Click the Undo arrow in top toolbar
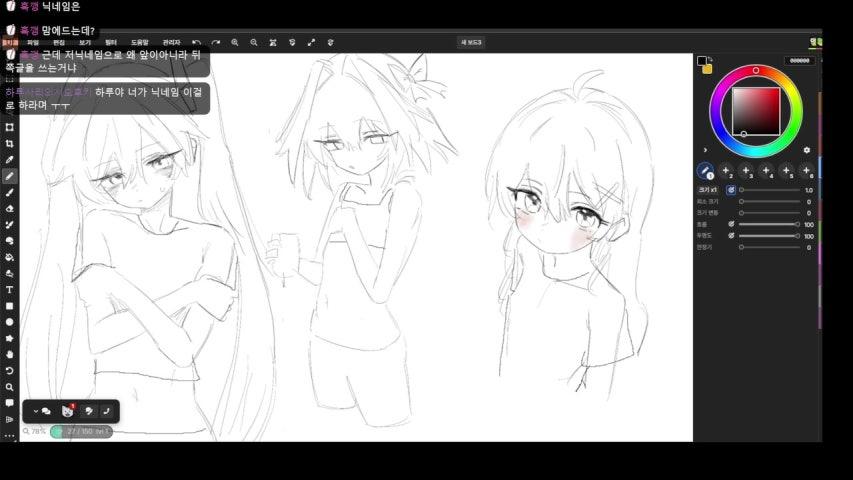Image resolution: width=853 pixels, height=480 pixels. point(196,42)
